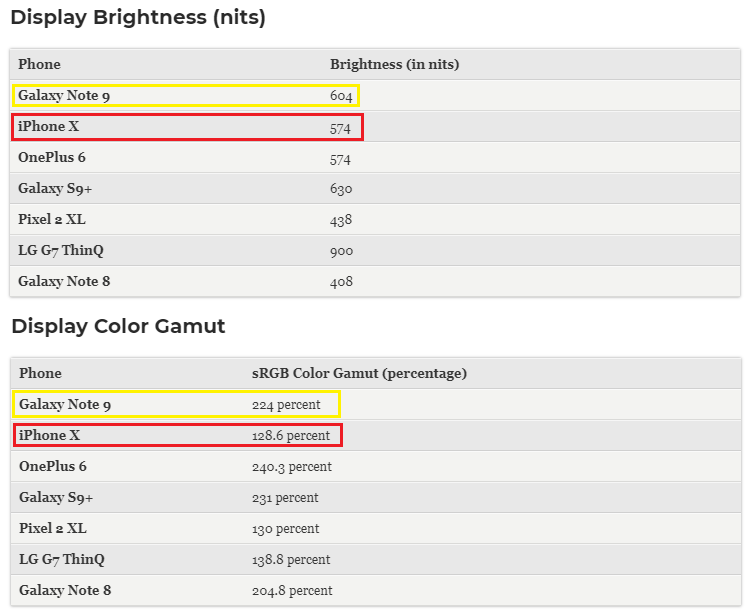Click the Display Brightness (nits) heading

point(138,18)
